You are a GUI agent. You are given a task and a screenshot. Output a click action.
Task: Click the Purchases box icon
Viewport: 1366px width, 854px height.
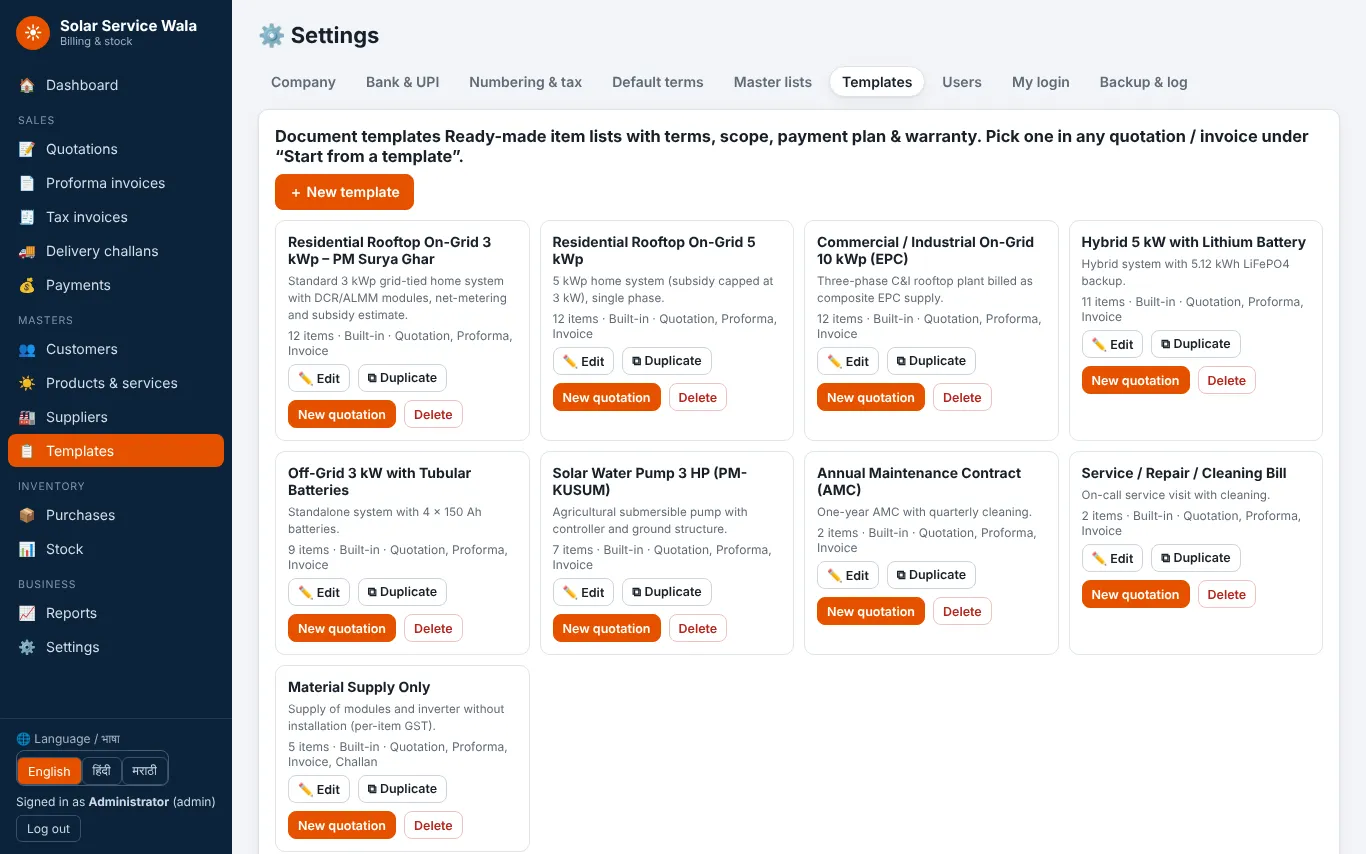tap(27, 515)
